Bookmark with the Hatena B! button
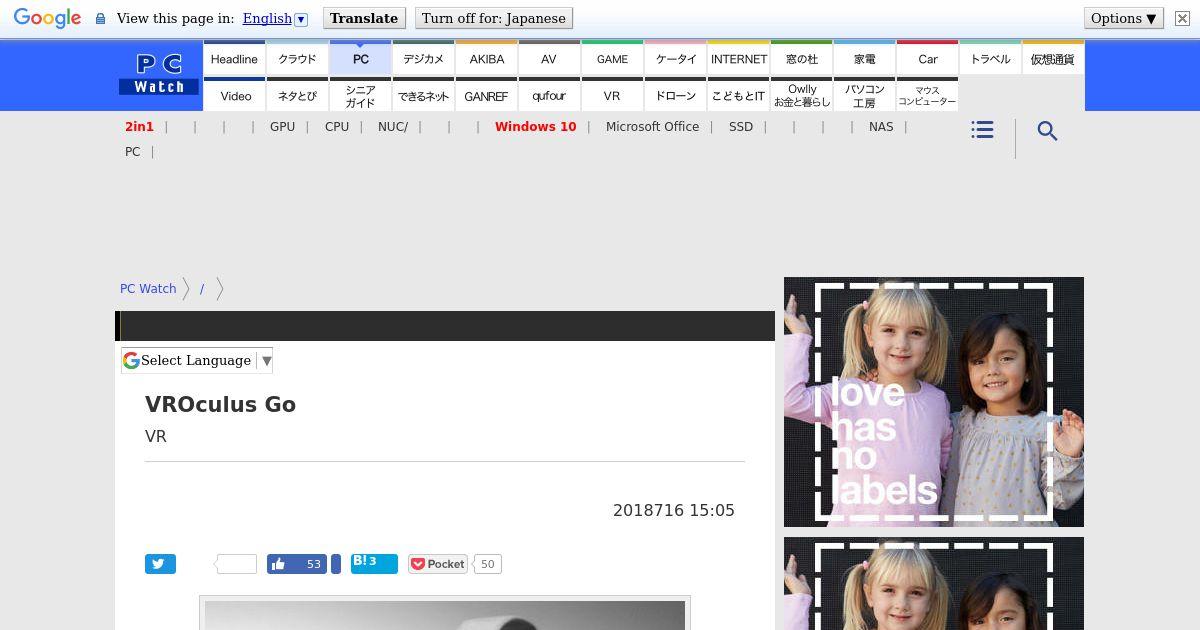1200x630 pixels. tap(374, 564)
